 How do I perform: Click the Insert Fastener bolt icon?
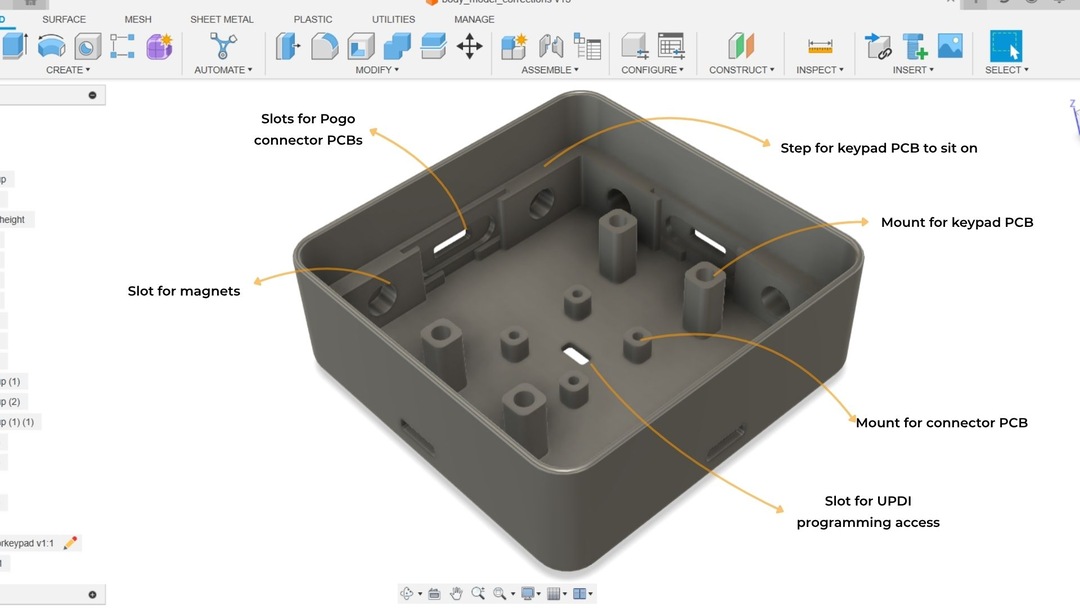click(x=915, y=47)
